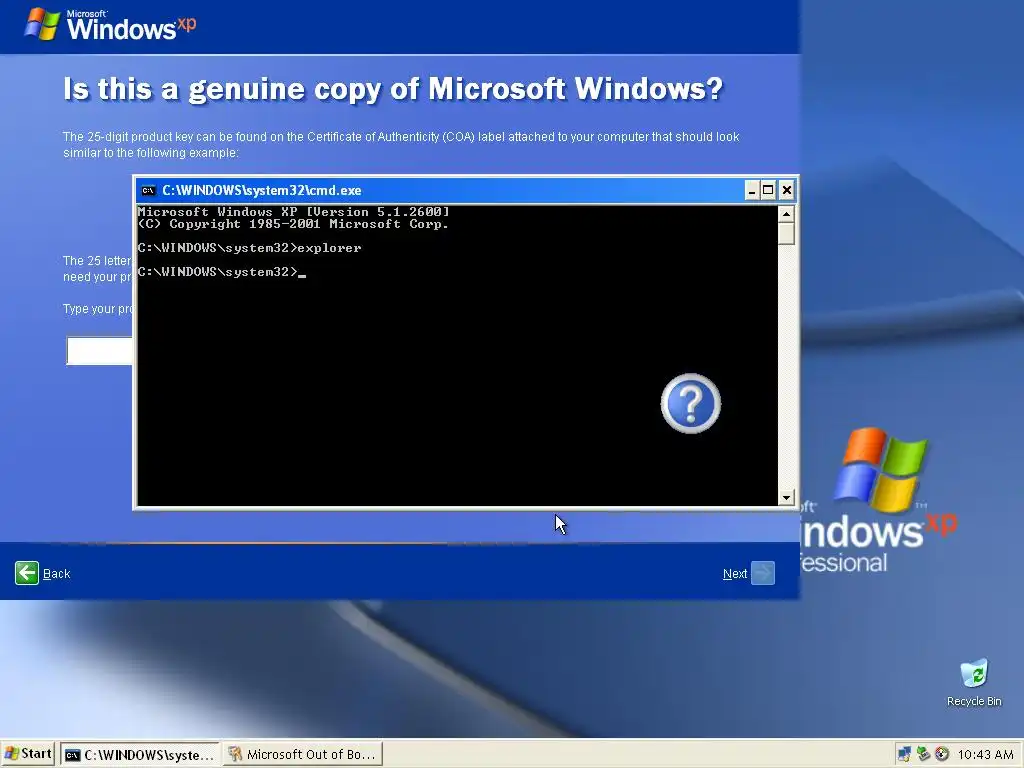Click the 'explorer' command line text
The height and width of the screenshot is (768, 1024).
[x=329, y=248]
